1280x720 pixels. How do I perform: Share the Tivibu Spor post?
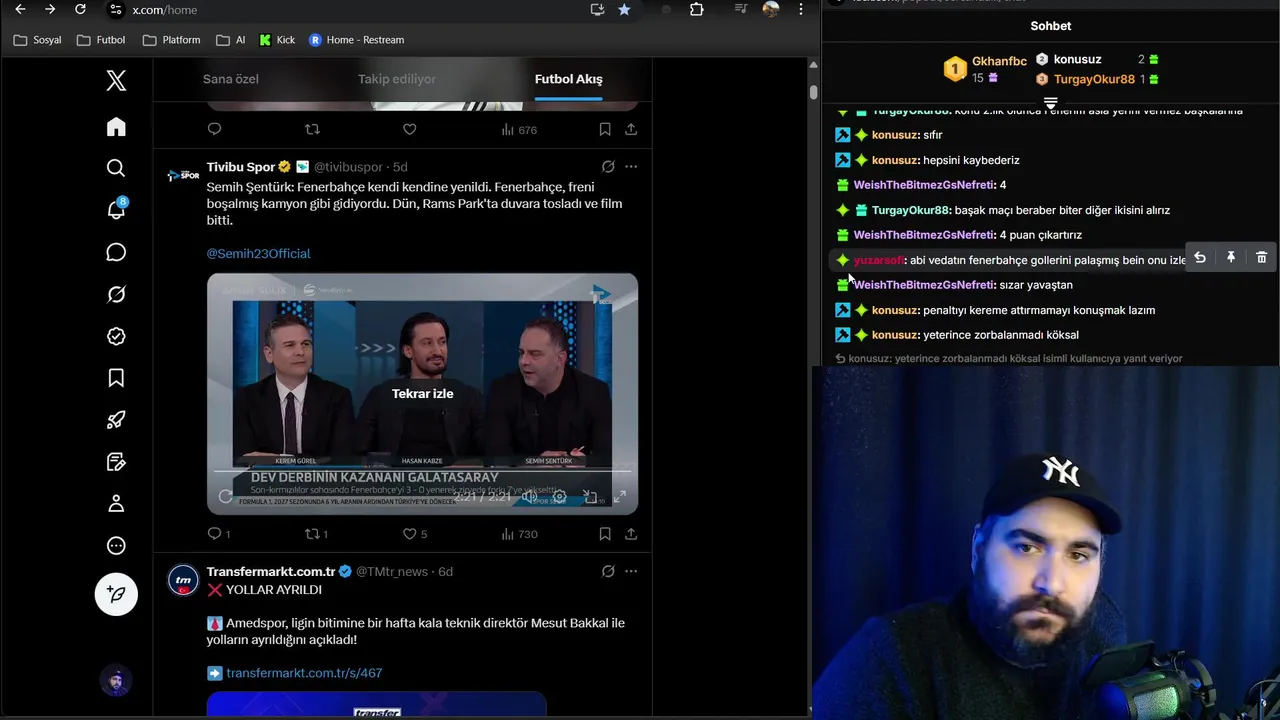coord(631,534)
